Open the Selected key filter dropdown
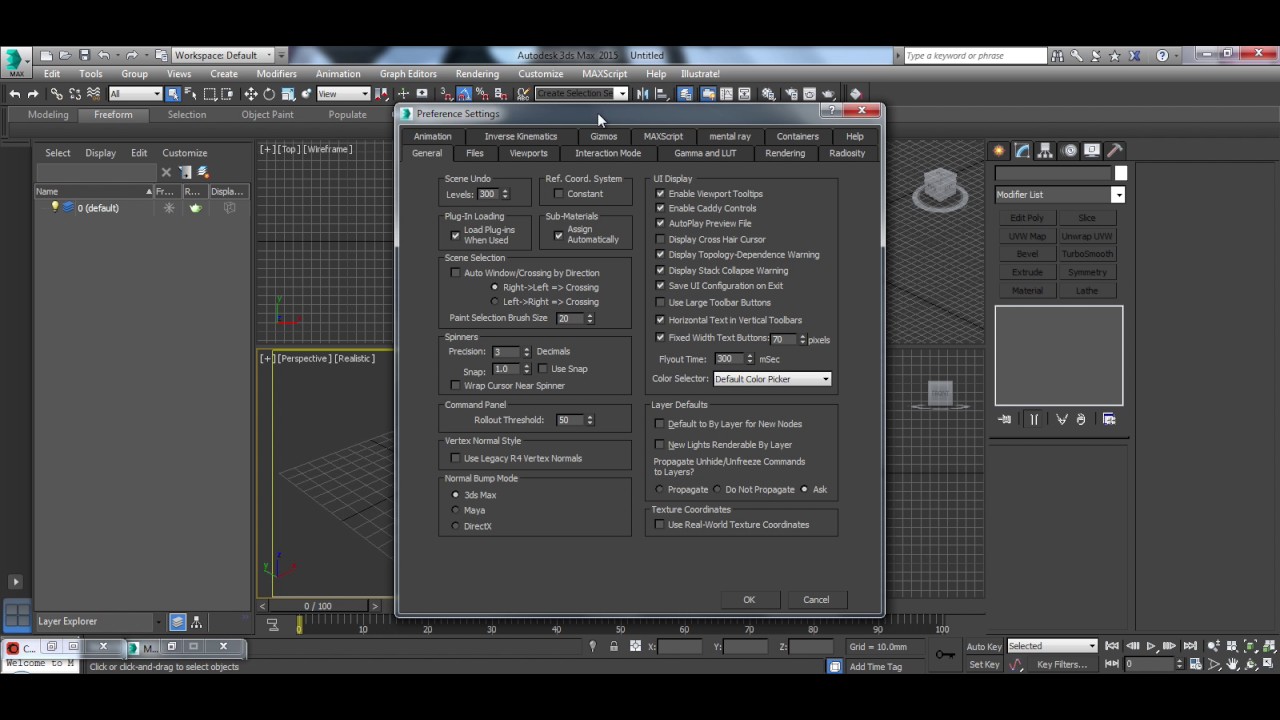 1052,646
